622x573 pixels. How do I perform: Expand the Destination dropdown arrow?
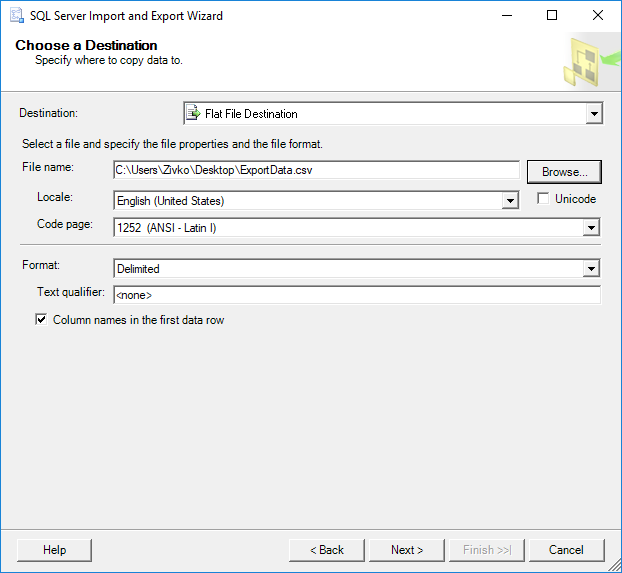pyautogui.click(x=594, y=113)
